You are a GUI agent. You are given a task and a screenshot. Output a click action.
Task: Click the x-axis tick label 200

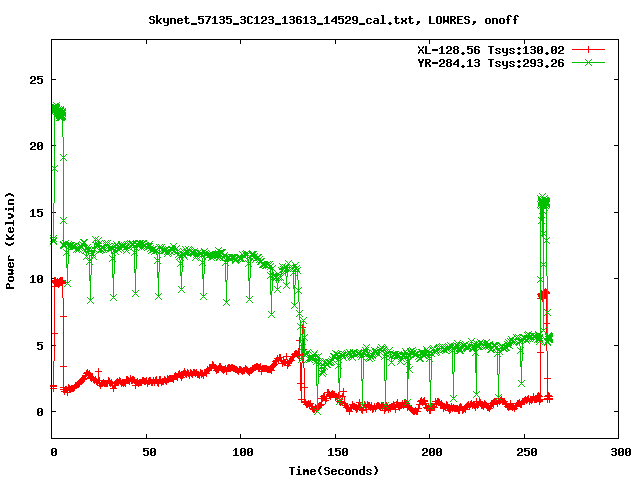click(431, 452)
